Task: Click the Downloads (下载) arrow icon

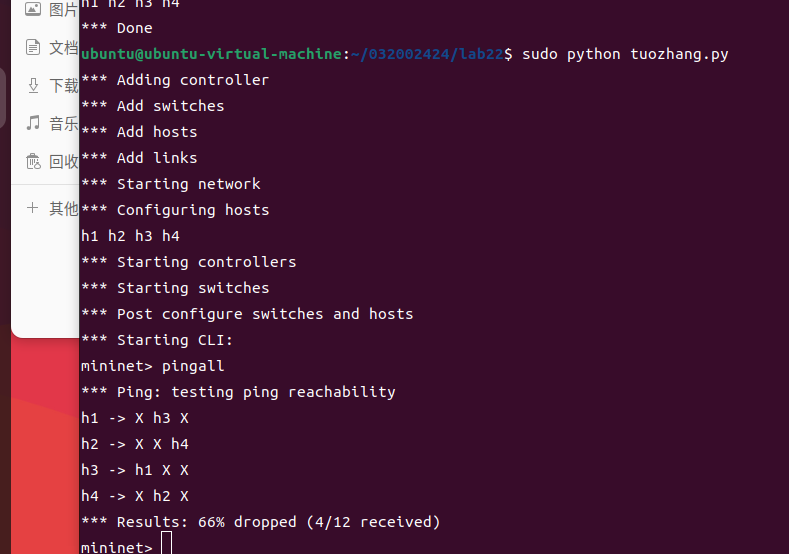Action: pyautogui.click(x=33, y=86)
